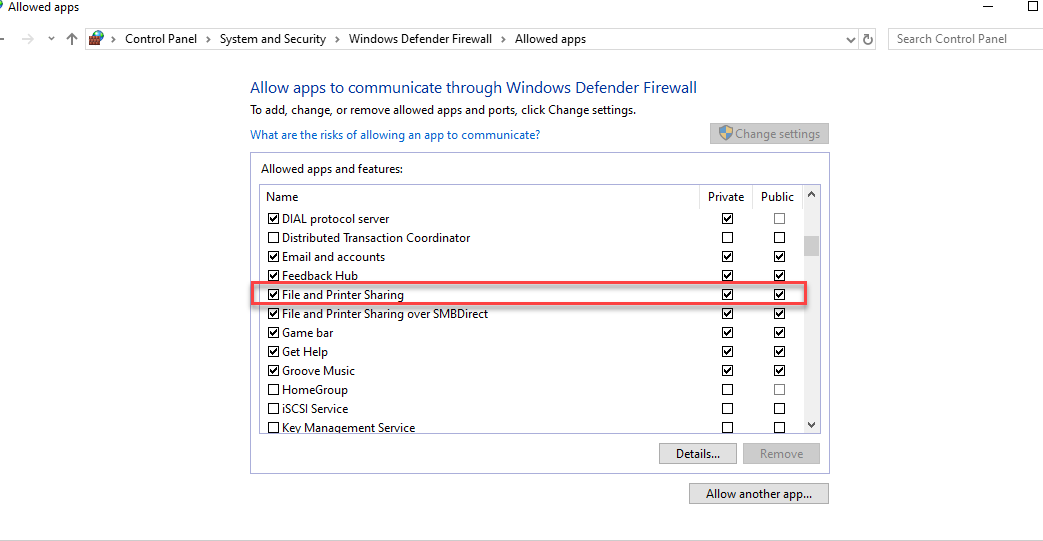This screenshot has width=1043, height=541.
Task: Select the Feedback Hub row text
Action: pyautogui.click(x=320, y=275)
